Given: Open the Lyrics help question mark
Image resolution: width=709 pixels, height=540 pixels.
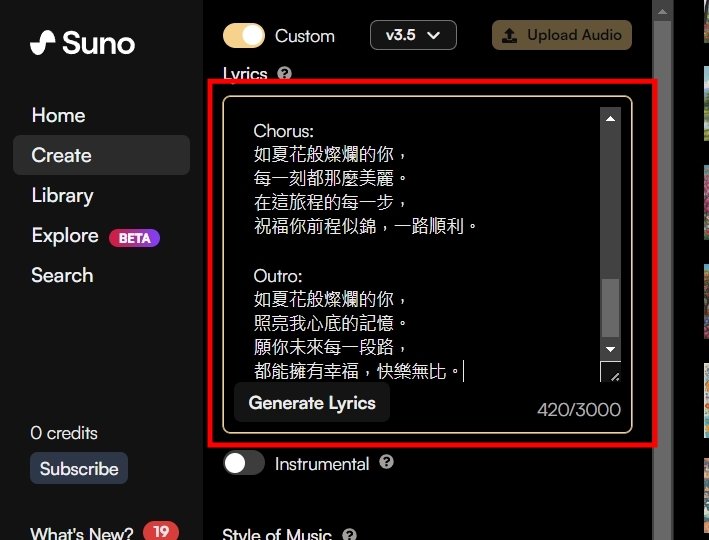Looking at the screenshot, I should pyautogui.click(x=284, y=73).
